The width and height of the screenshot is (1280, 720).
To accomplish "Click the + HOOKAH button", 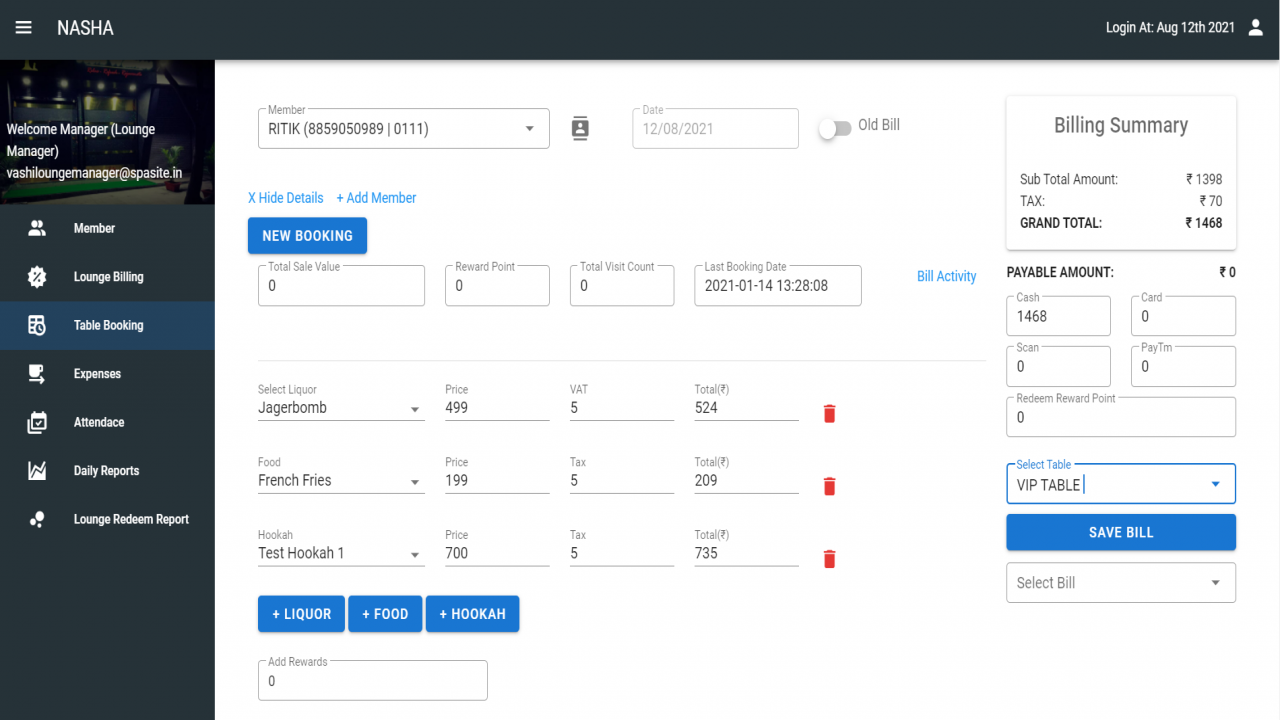I will point(472,614).
